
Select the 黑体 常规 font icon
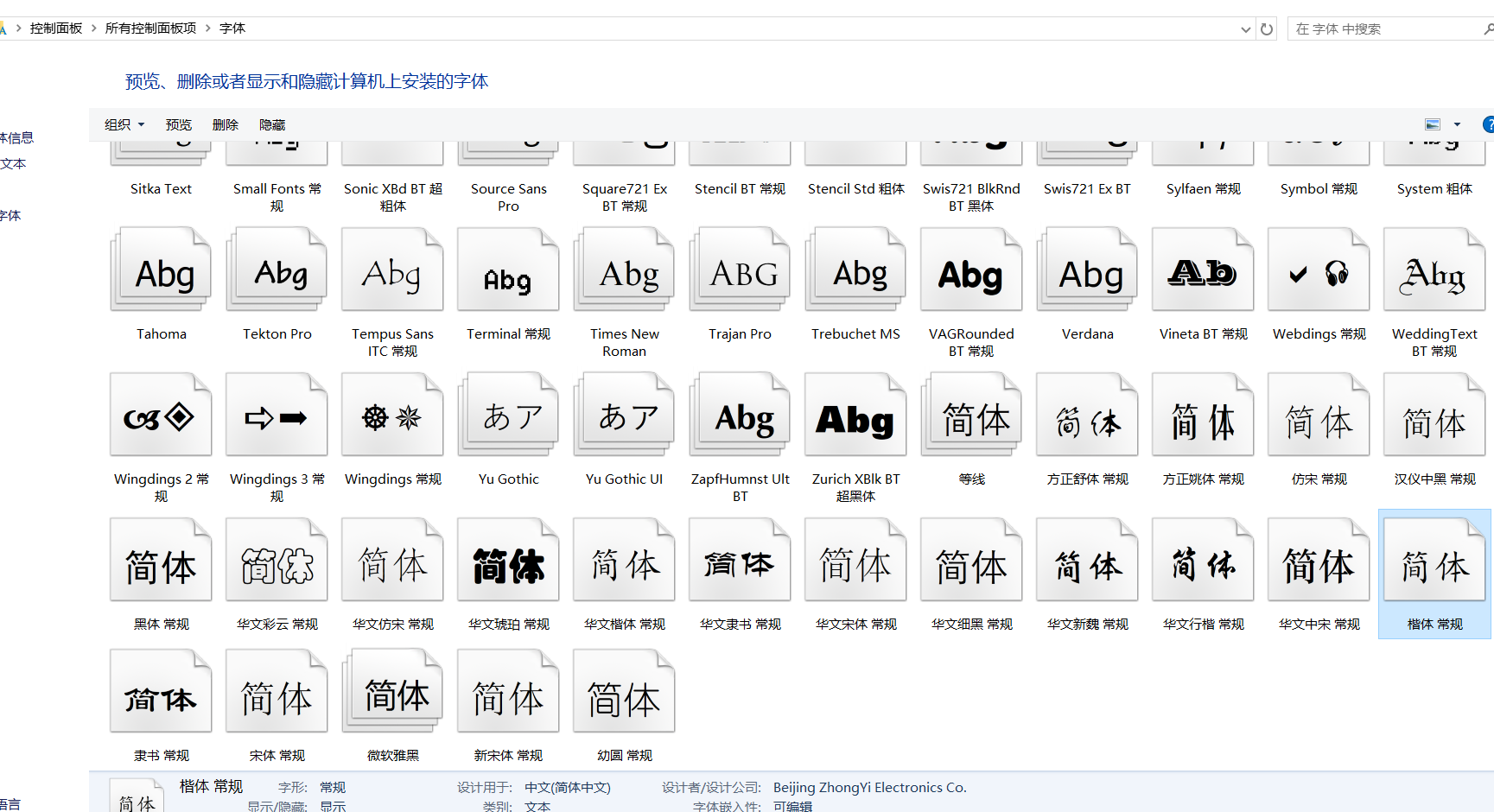coord(161,560)
